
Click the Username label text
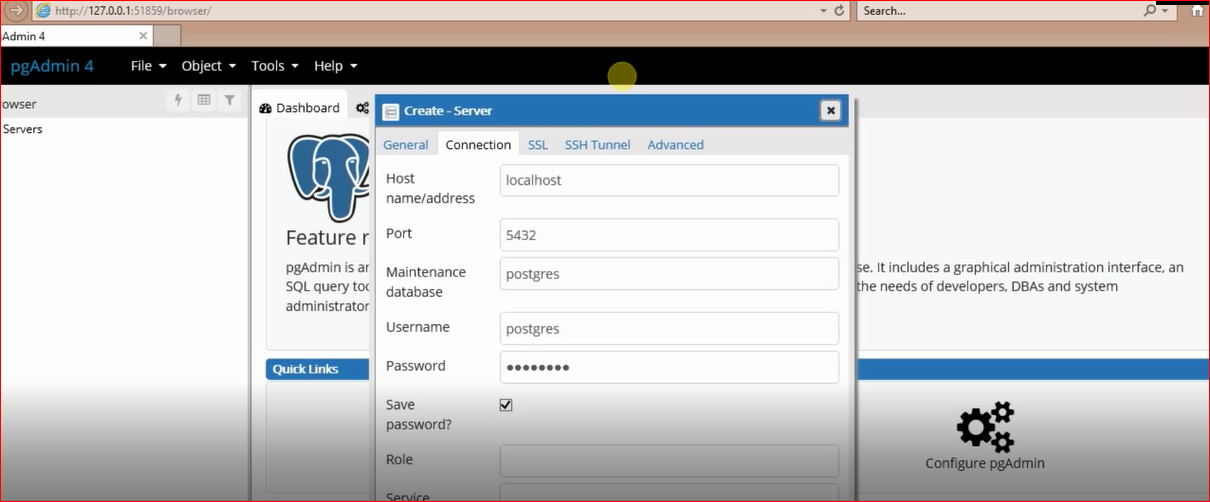tap(418, 327)
